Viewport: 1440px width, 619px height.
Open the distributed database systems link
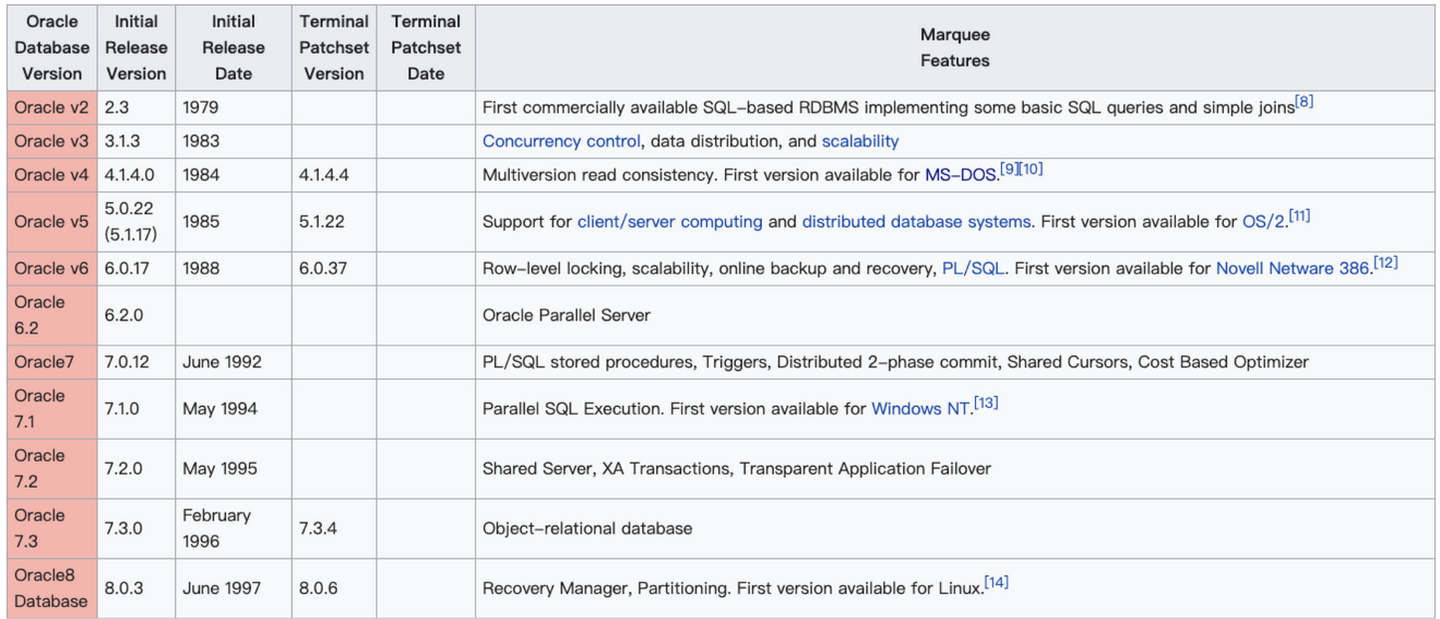tap(916, 222)
